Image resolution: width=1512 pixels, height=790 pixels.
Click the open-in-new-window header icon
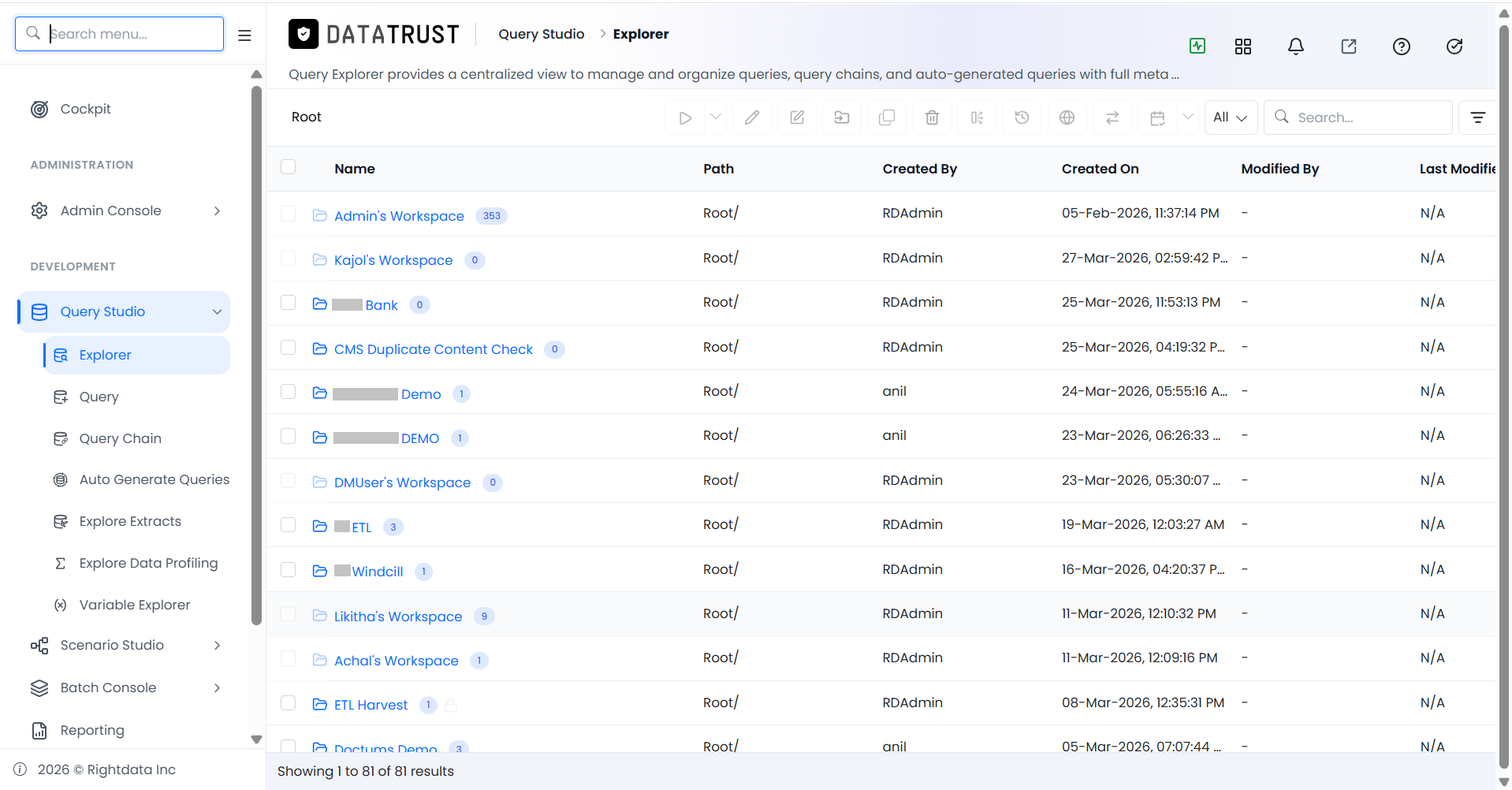click(1349, 47)
